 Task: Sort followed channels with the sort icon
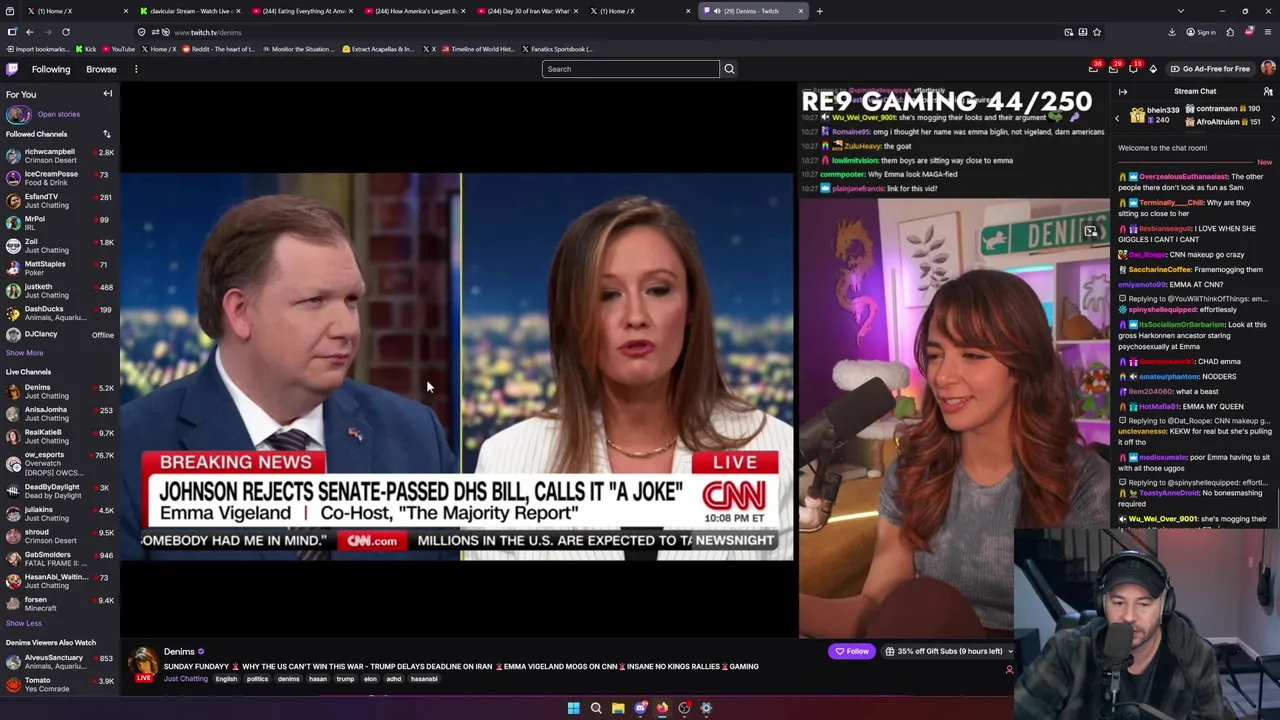[107, 134]
